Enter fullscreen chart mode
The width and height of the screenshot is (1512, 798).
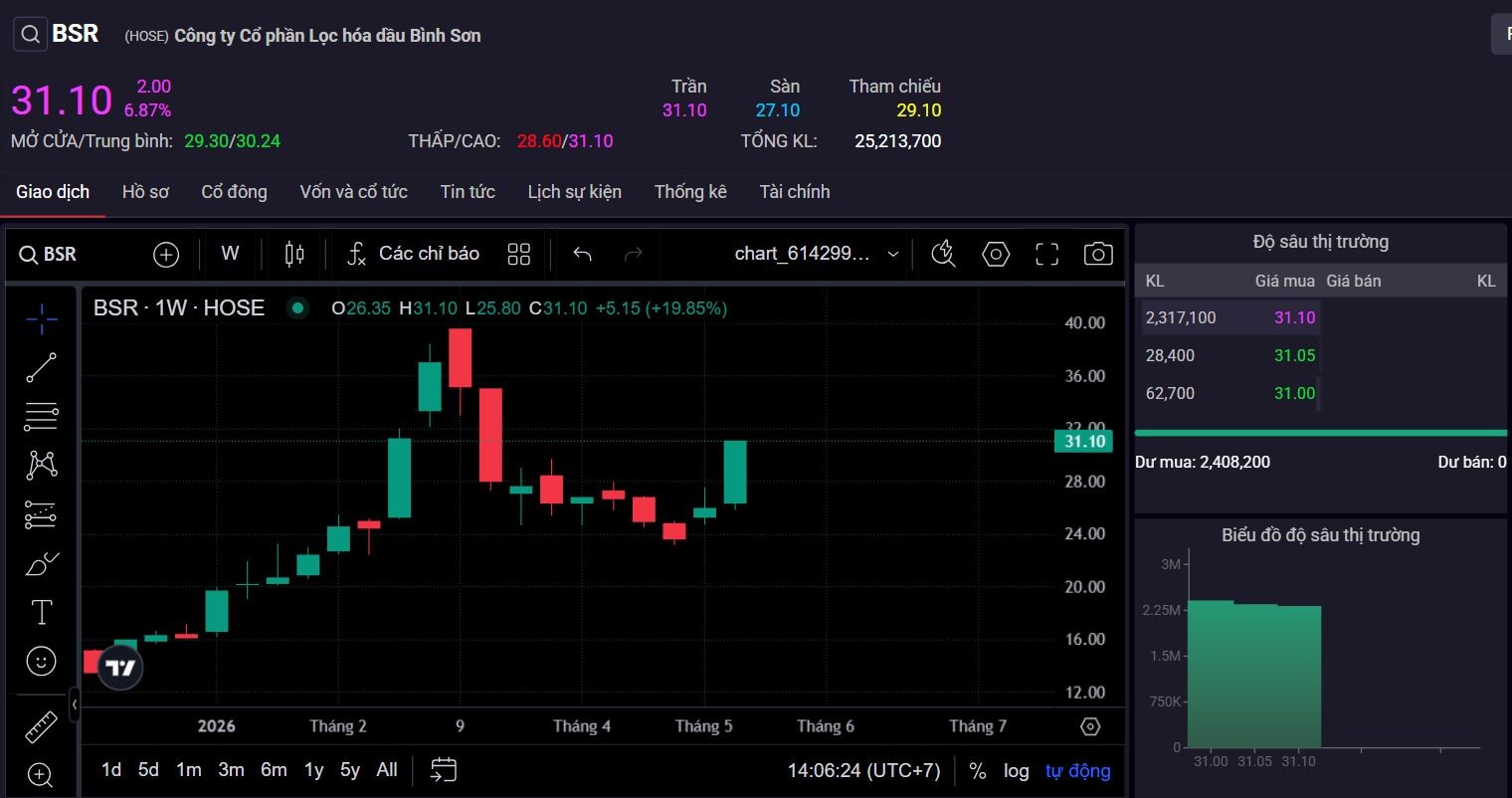[1046, 254]
